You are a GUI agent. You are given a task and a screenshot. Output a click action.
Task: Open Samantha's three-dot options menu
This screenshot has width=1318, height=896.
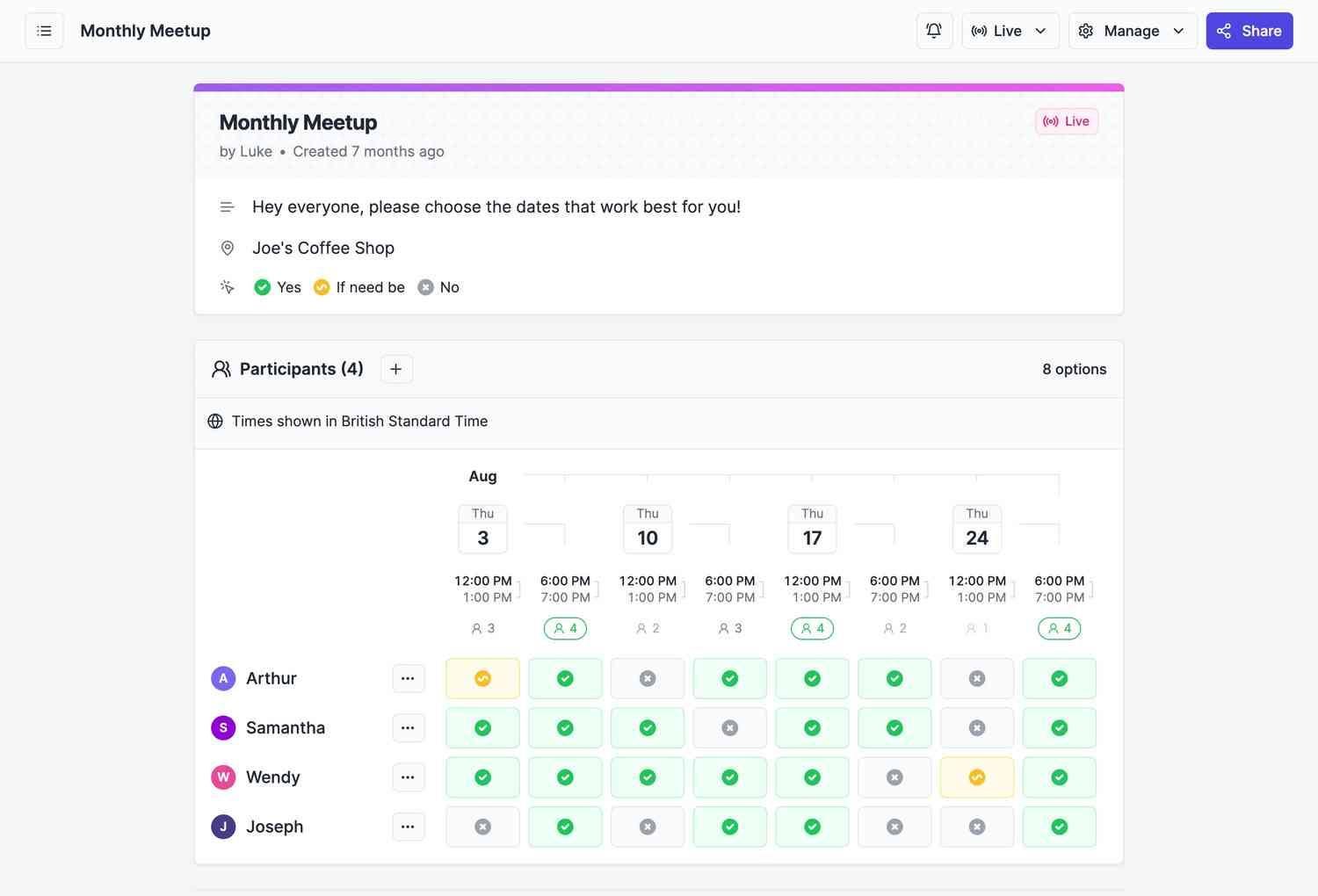pyautogui.click(x=408, y=727)
